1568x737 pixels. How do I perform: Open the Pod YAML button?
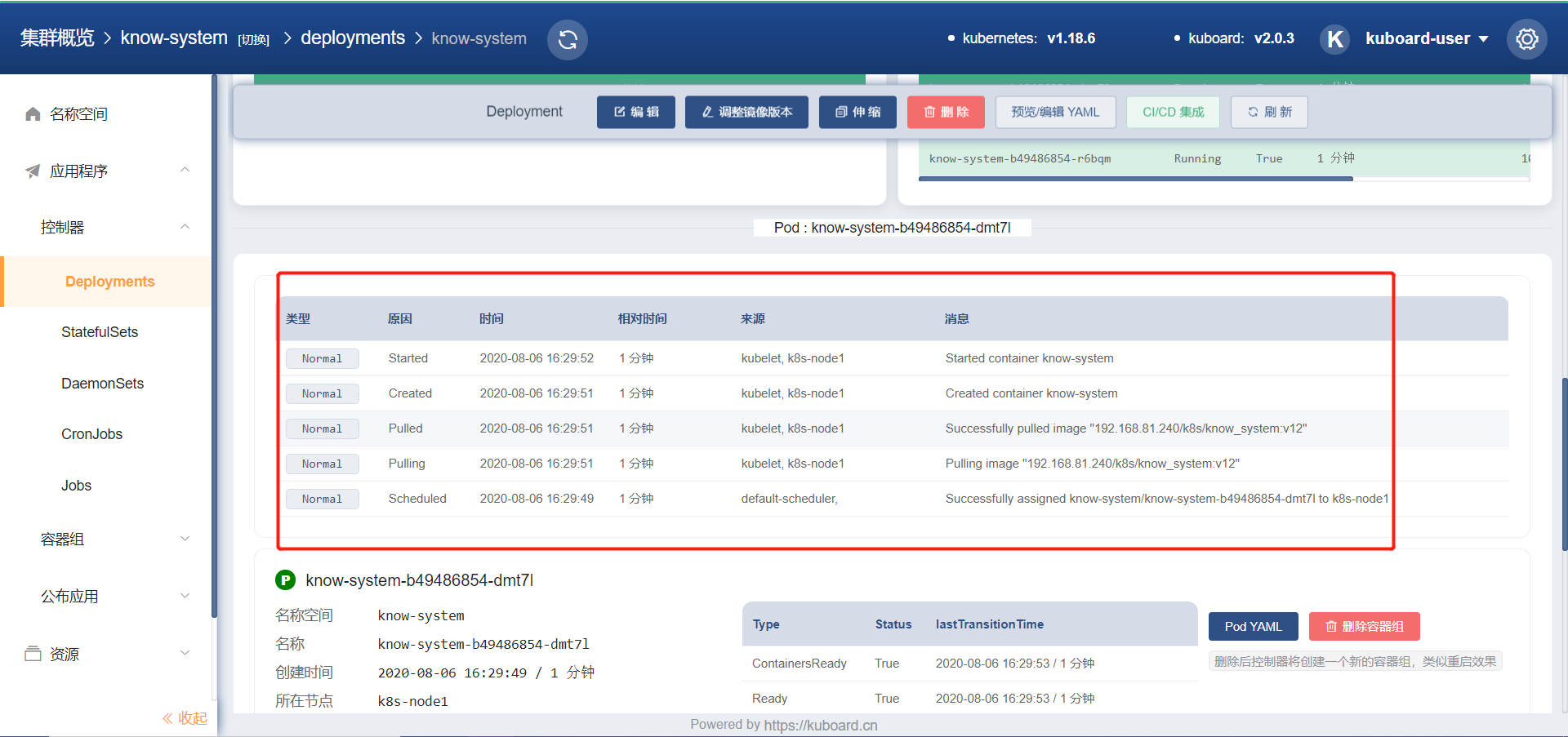click(1253, 626)
